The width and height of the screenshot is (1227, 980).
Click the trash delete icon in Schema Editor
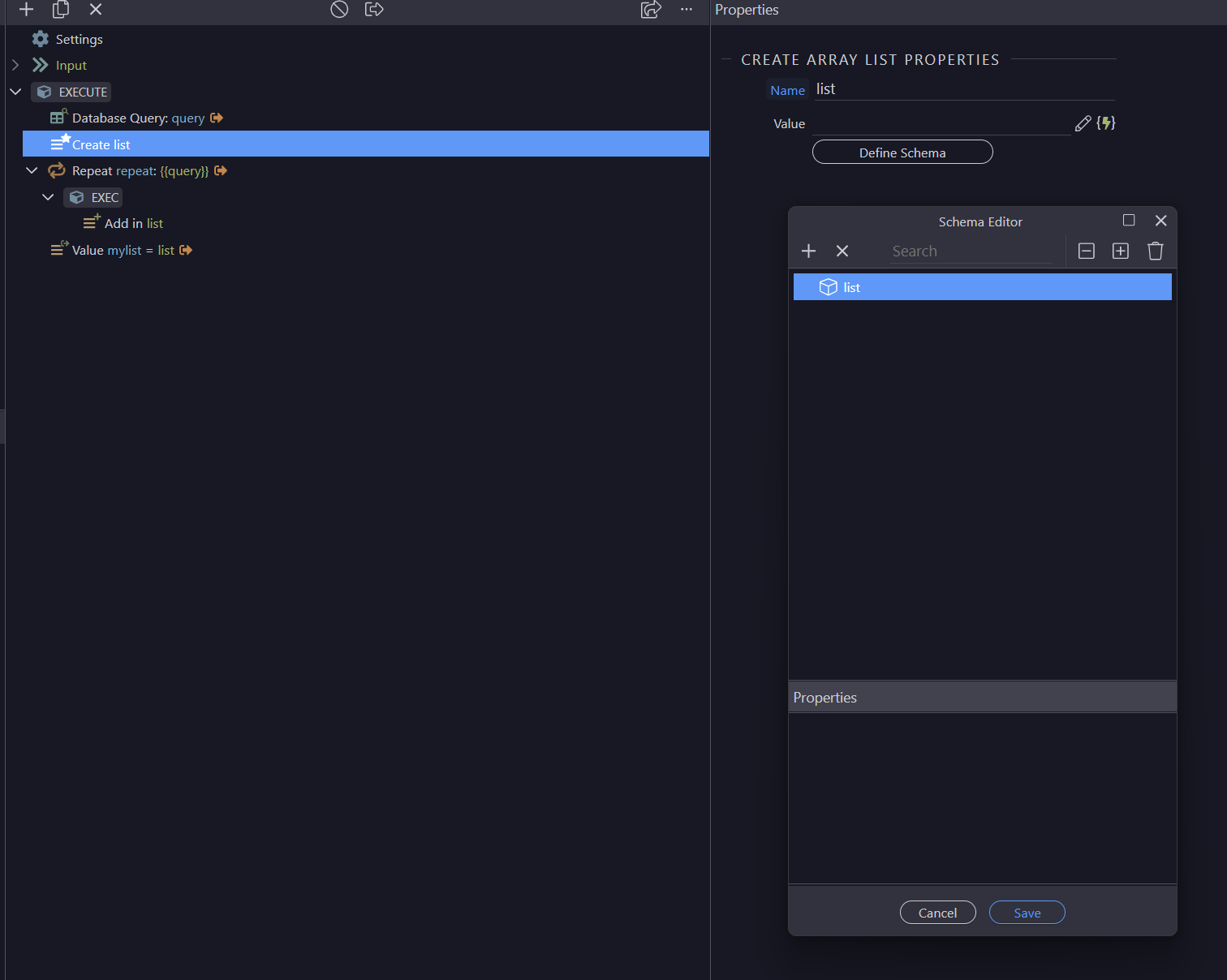point(1156,251)
